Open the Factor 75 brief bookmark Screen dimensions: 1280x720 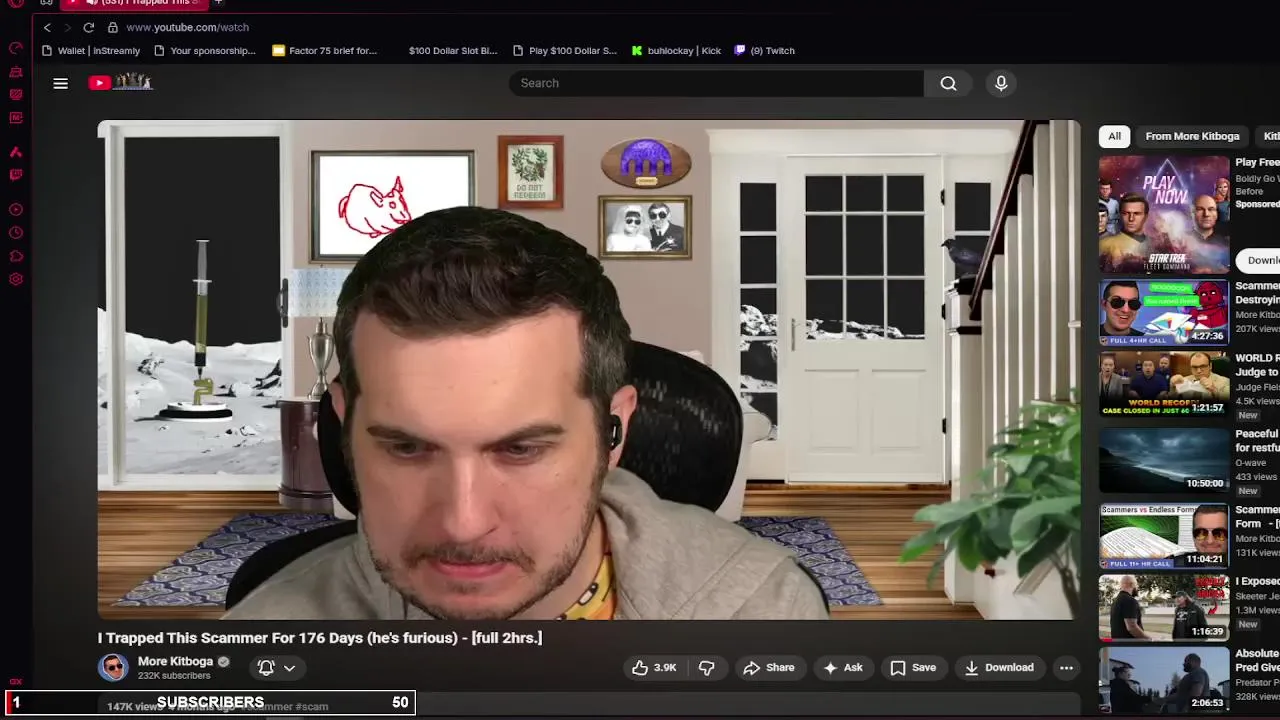pos(325,50)
